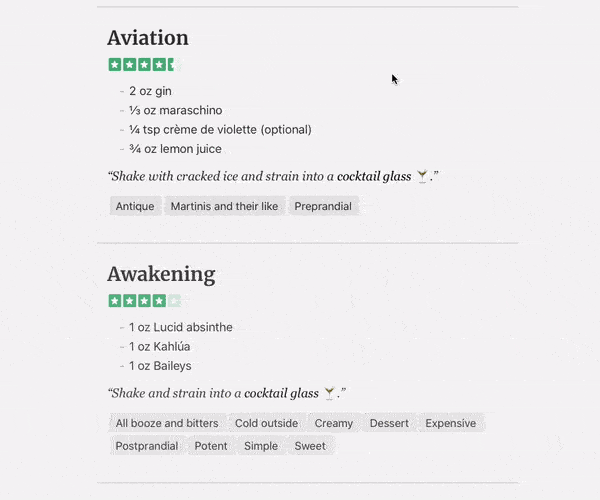Screen dimensions: 600x500
Task: Open the Awakening recipe heading
Action: pyautogui.click(x=161, y=274)
